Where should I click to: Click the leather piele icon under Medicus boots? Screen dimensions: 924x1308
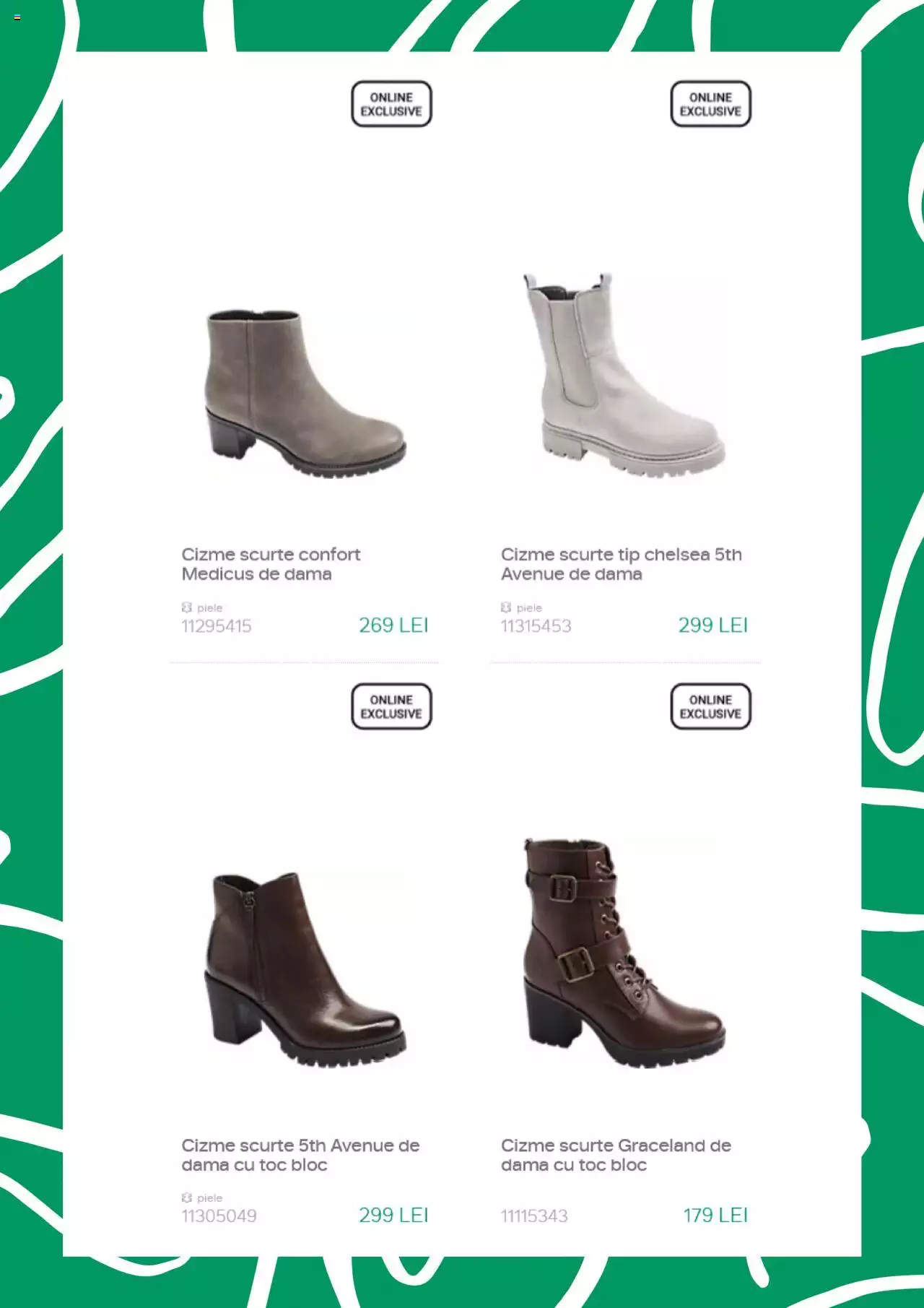(187, 607)
